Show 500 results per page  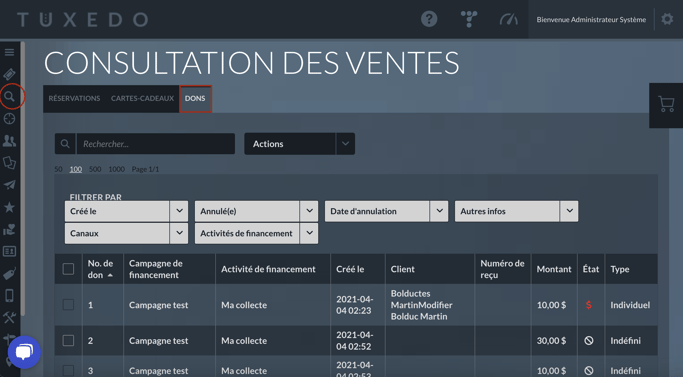point(95,169)
